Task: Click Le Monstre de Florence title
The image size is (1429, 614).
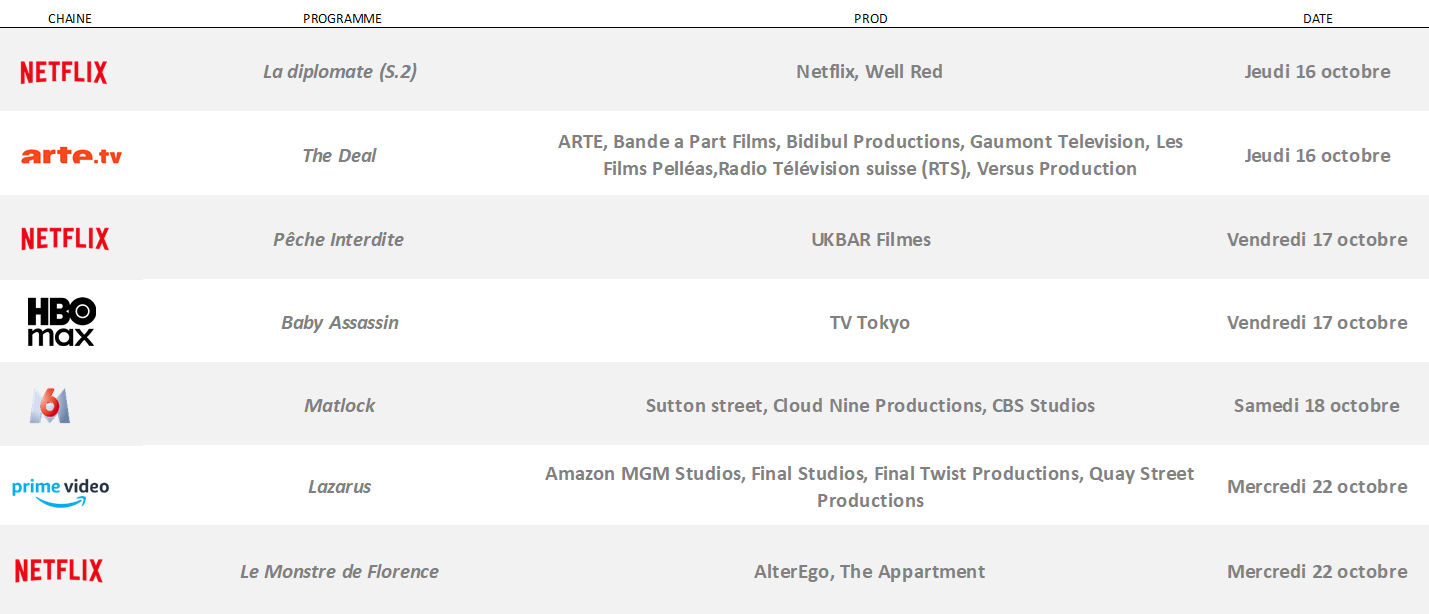Action: (x=339, y=572)
